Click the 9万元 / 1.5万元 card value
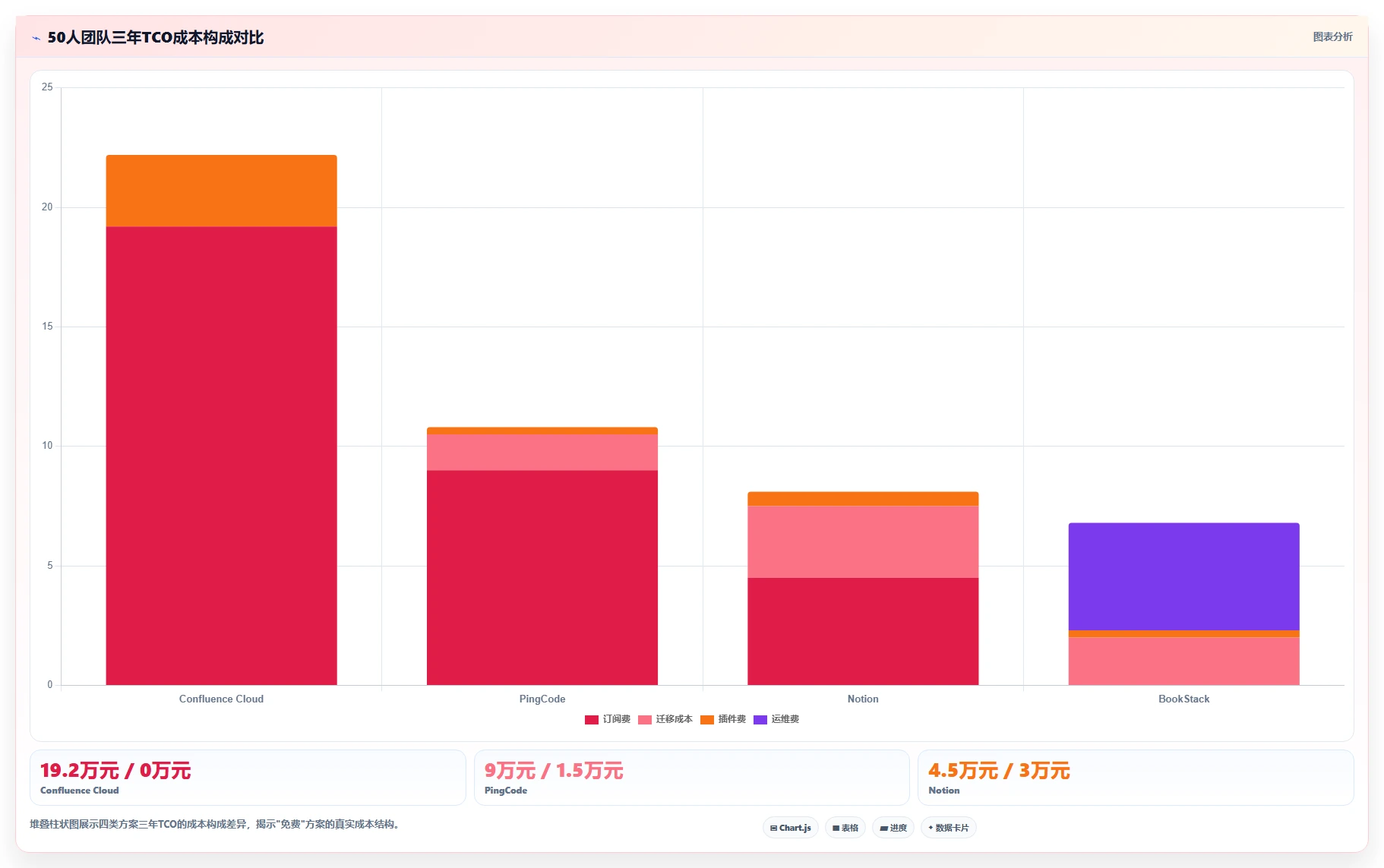The image size is (1384, 868). click(x=554, y=771)
